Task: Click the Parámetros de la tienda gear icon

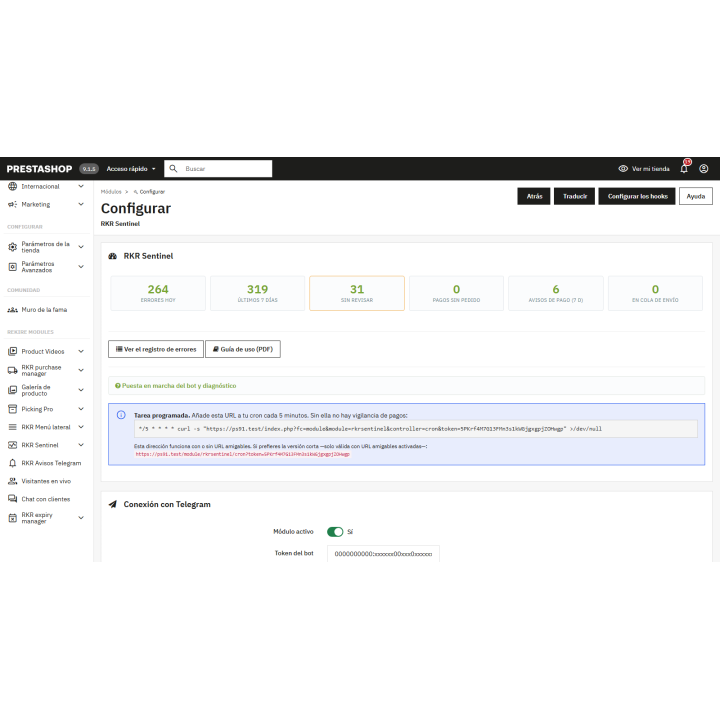Action: (x=12, y=247)
